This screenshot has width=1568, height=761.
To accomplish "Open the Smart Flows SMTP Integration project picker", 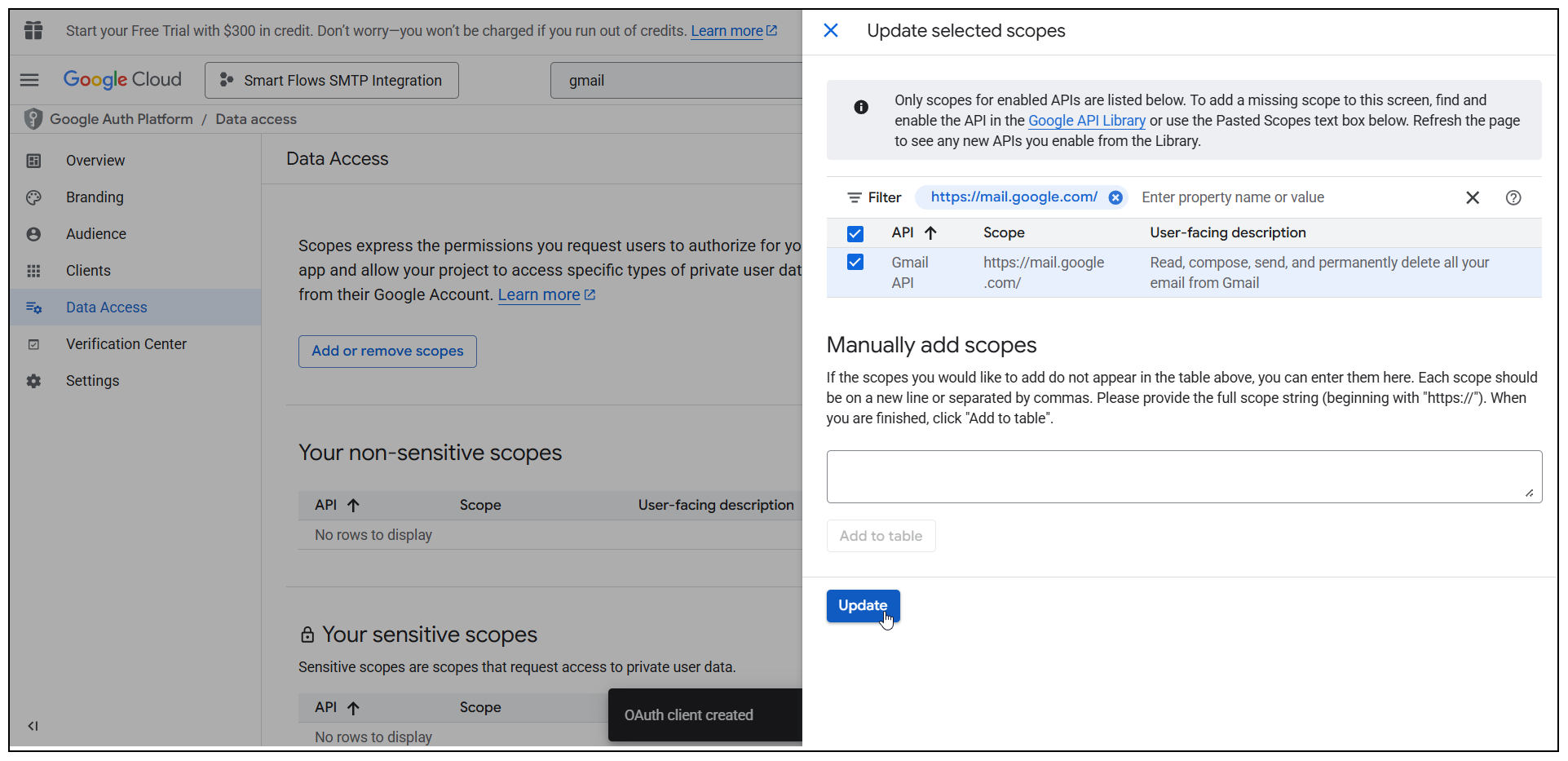I will coord(332,80).
